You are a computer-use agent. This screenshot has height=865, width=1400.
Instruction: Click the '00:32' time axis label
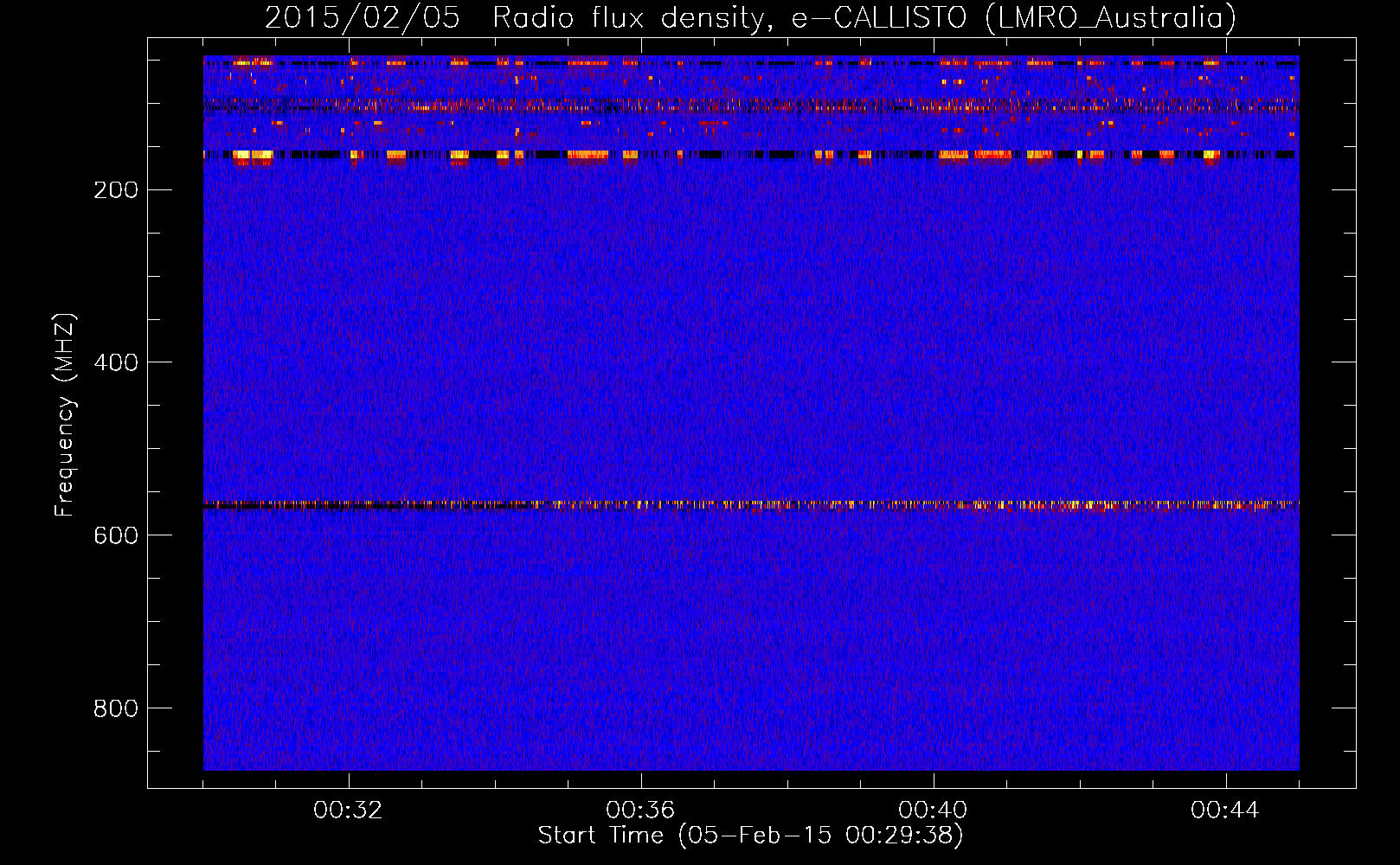[348, 811]
